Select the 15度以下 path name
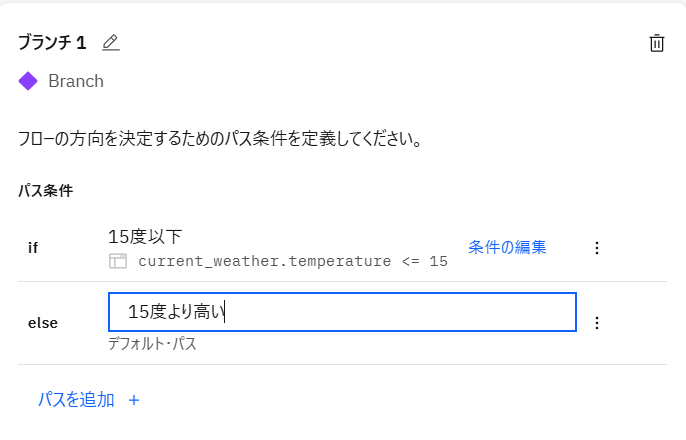This screenshot has width=686, height=440. (x=145, y=236)
